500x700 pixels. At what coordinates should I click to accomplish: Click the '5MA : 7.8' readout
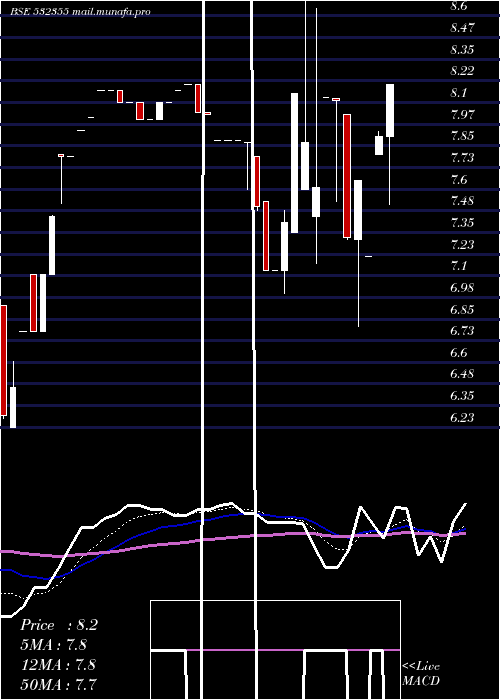point(54,645)
